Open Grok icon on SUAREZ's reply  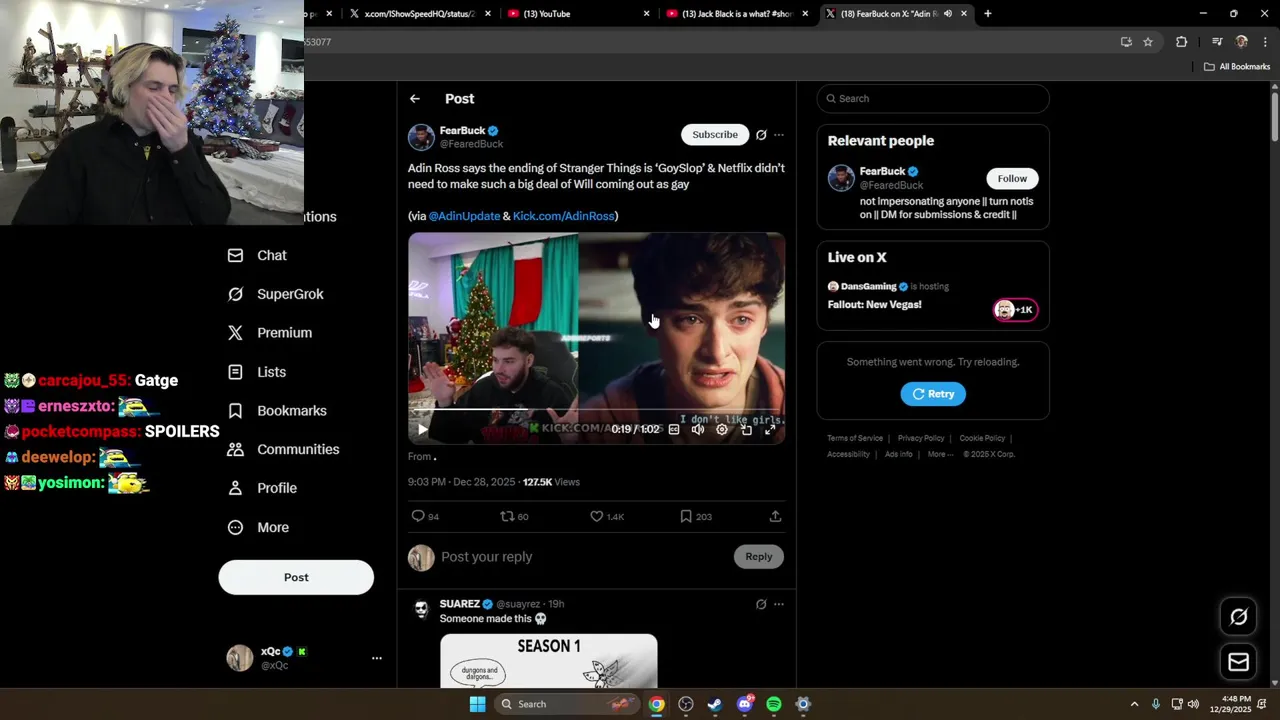[761, 604]
